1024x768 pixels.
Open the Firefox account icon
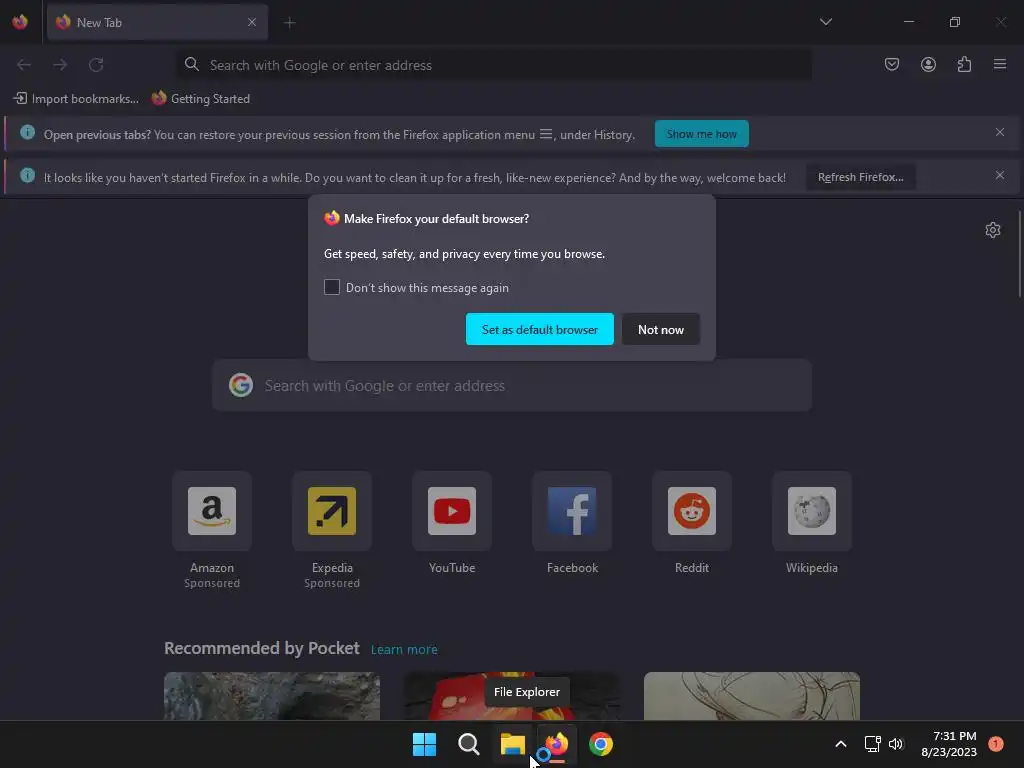pos(928,65)
